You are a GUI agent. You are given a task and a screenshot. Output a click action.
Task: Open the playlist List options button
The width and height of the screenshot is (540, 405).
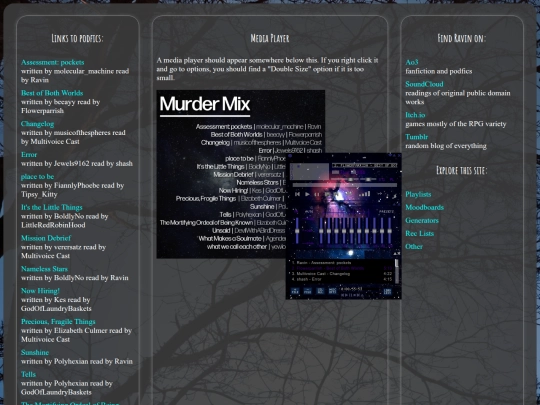[387, 292]
